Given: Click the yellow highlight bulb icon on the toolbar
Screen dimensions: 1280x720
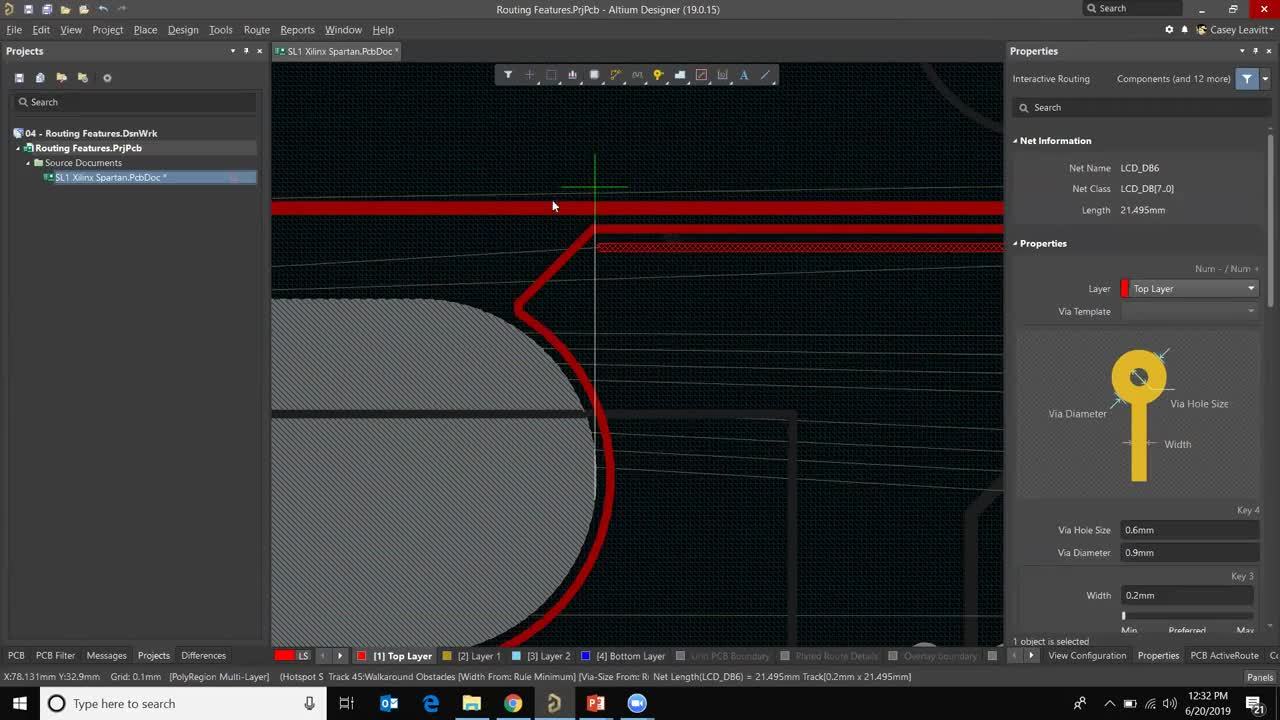Looking at the screenshot, I should click(658, 74).
